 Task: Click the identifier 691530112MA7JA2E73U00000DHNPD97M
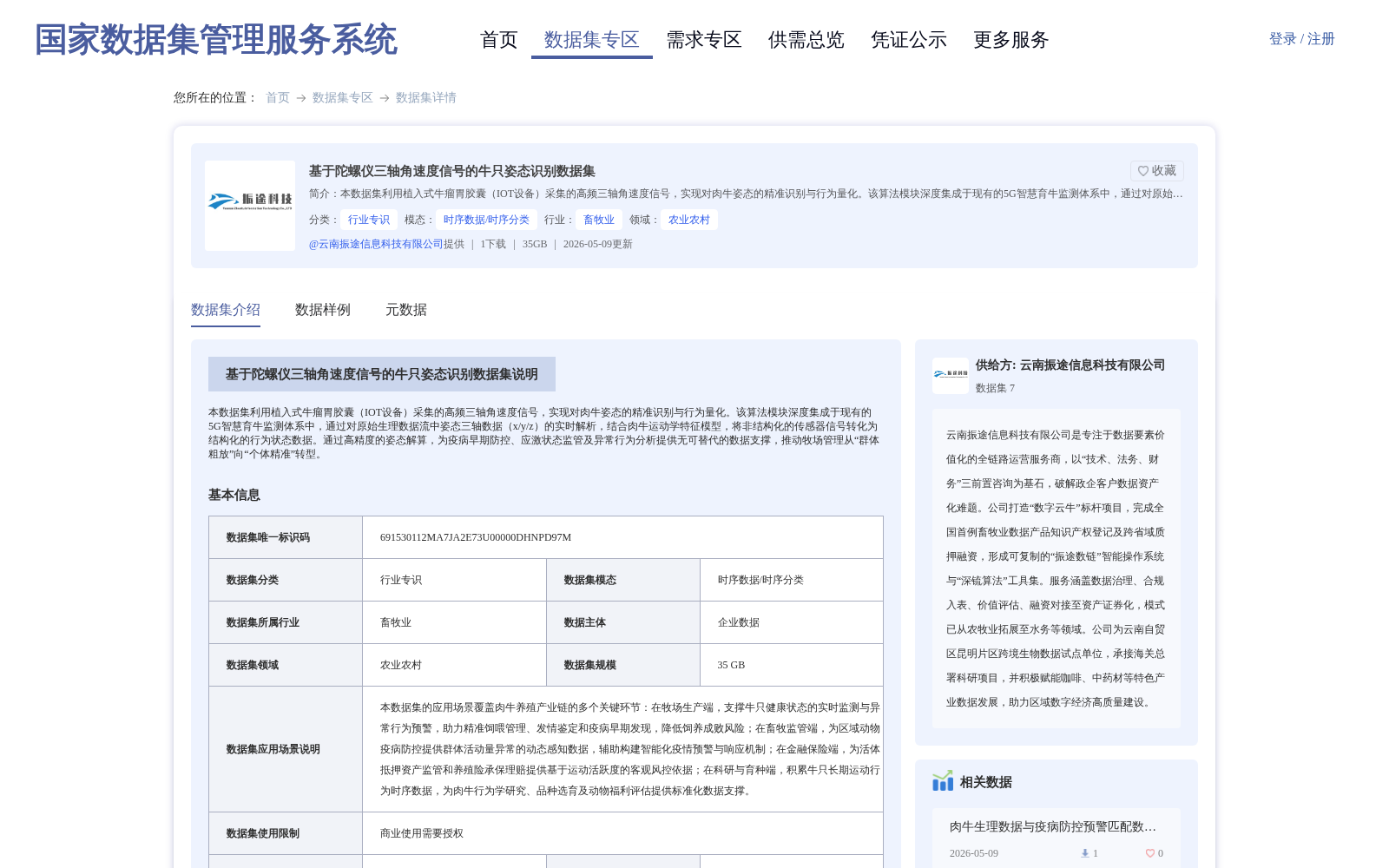(476, 537)
